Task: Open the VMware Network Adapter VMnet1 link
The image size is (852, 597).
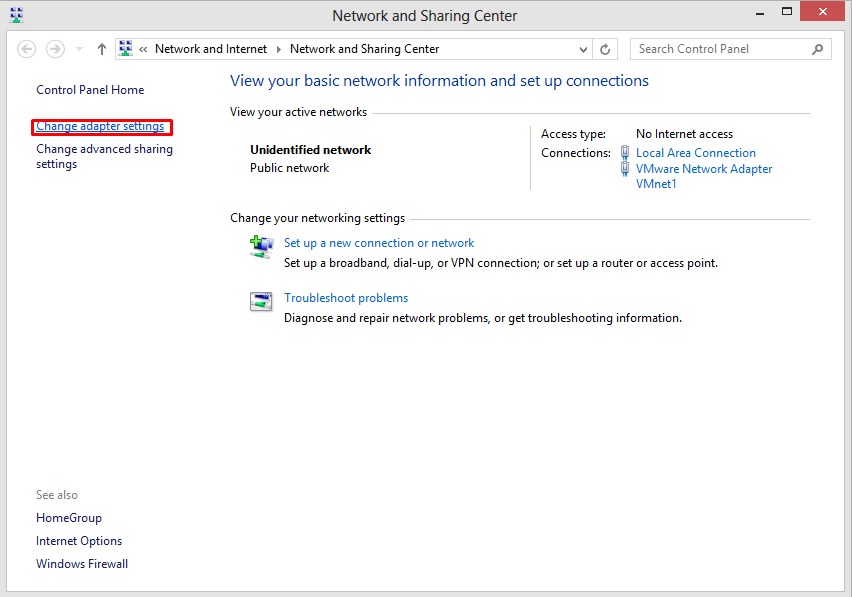Action: pos(704,176)
